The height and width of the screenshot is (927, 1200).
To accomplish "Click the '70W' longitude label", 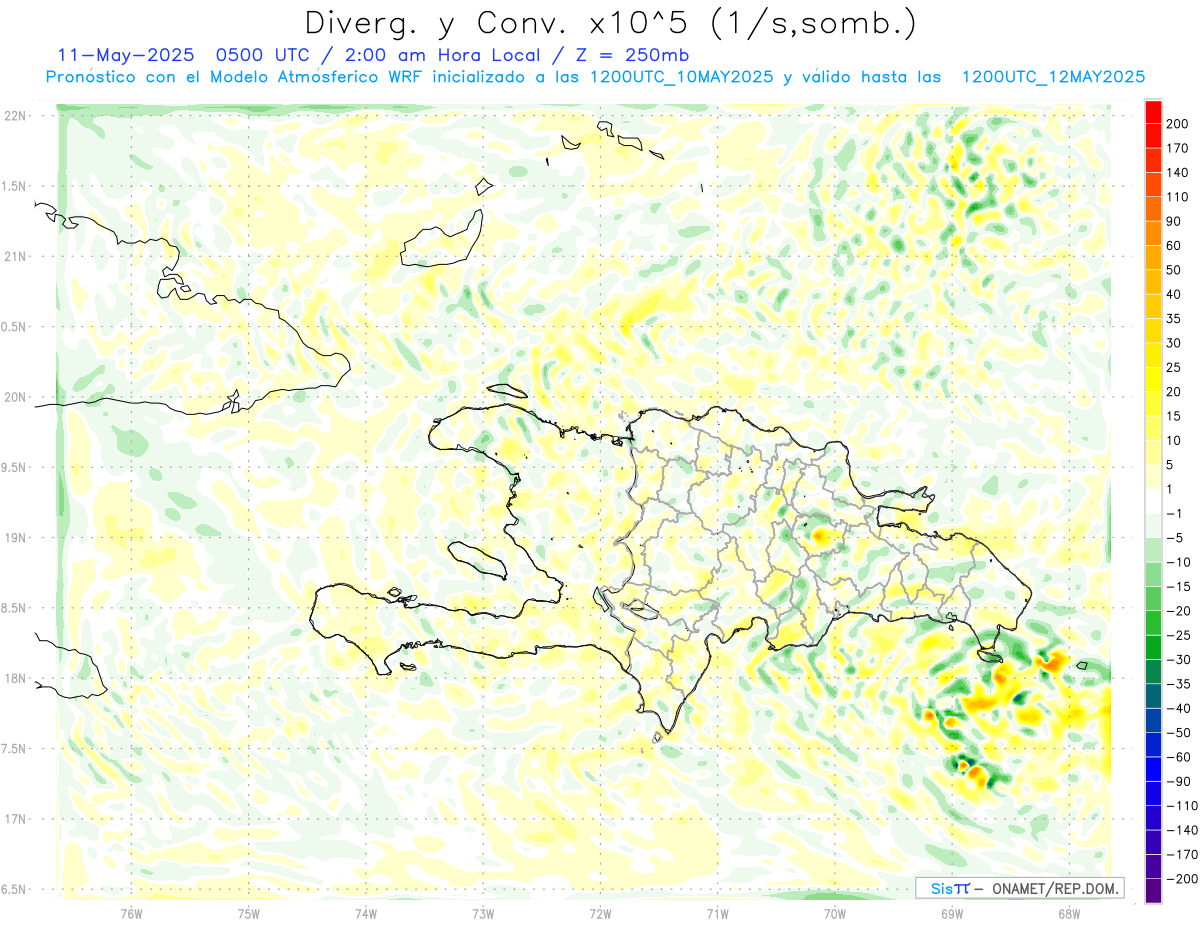I will tap(834, 913).
